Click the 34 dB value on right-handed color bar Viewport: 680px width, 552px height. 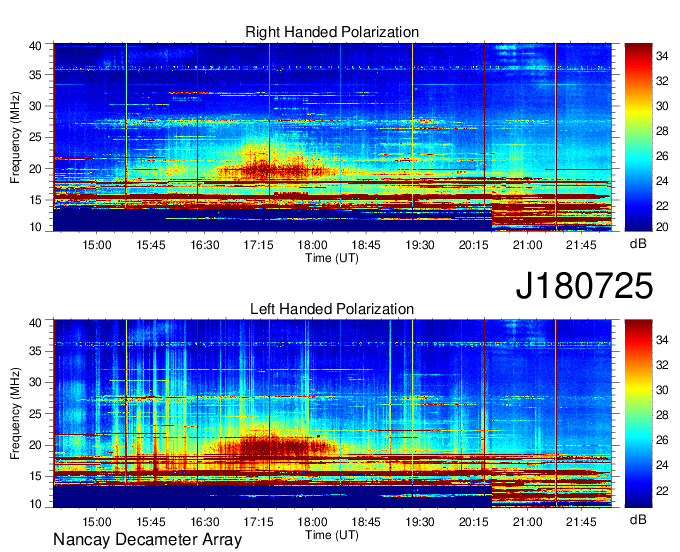pyautogui.click(x=662, y=56)
